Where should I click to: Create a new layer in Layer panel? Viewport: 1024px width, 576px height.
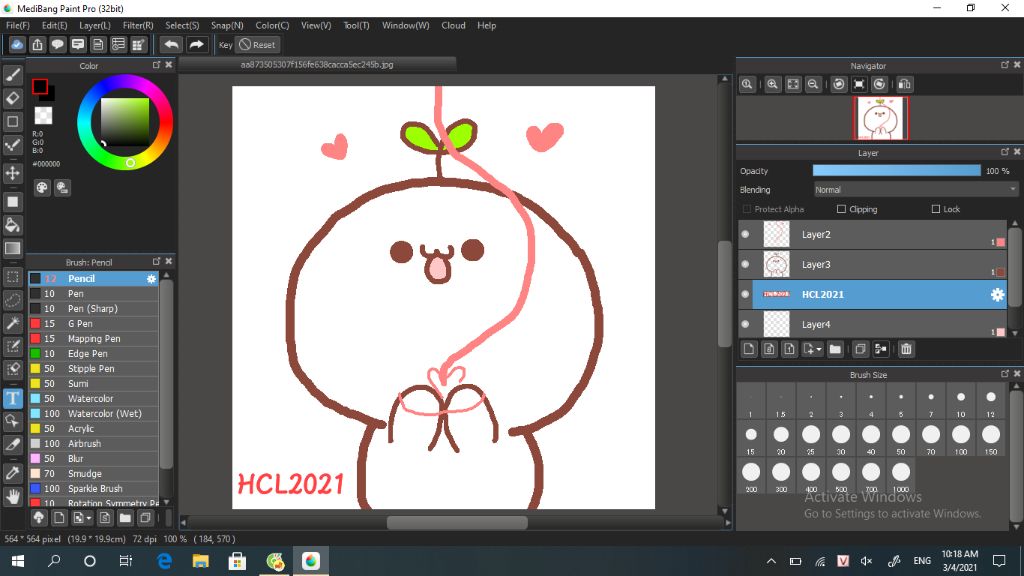tap(749, 349)
